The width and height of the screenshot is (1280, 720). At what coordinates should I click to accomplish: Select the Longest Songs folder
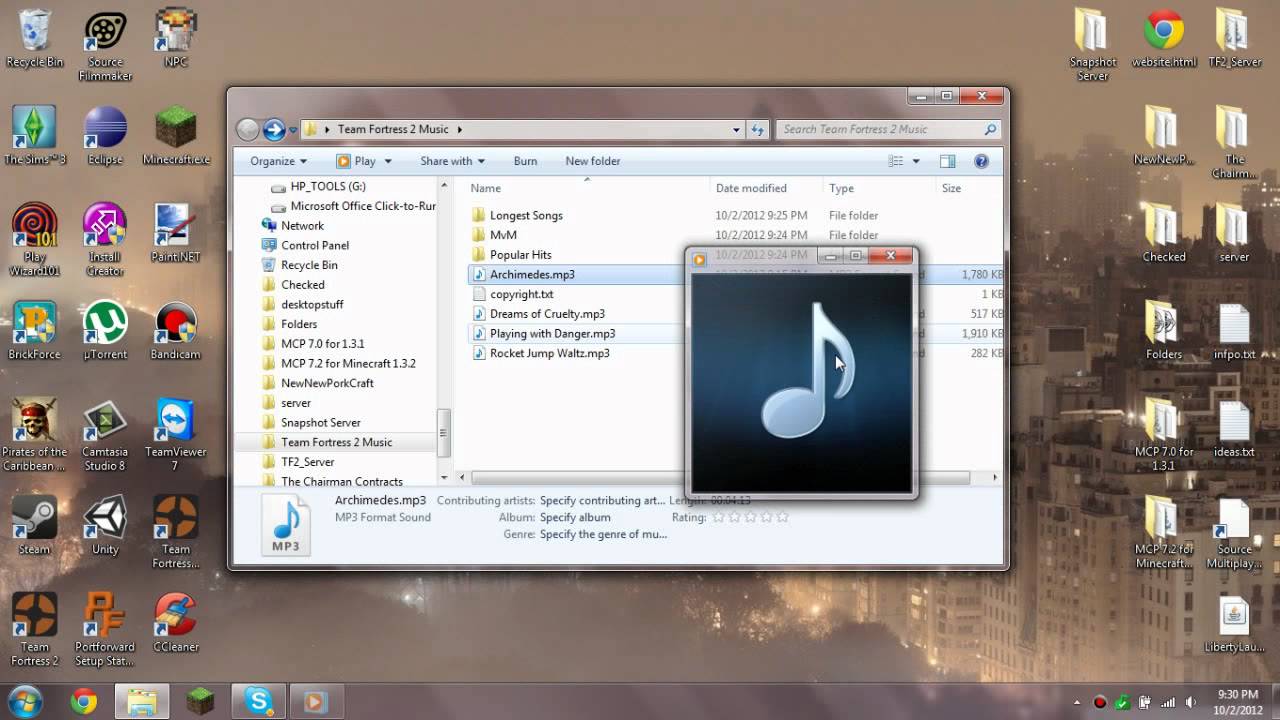click(x=526, y=215)
